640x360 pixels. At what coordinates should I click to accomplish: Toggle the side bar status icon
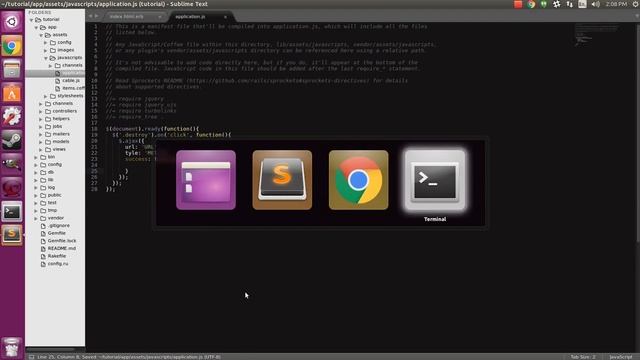[31, 357]
